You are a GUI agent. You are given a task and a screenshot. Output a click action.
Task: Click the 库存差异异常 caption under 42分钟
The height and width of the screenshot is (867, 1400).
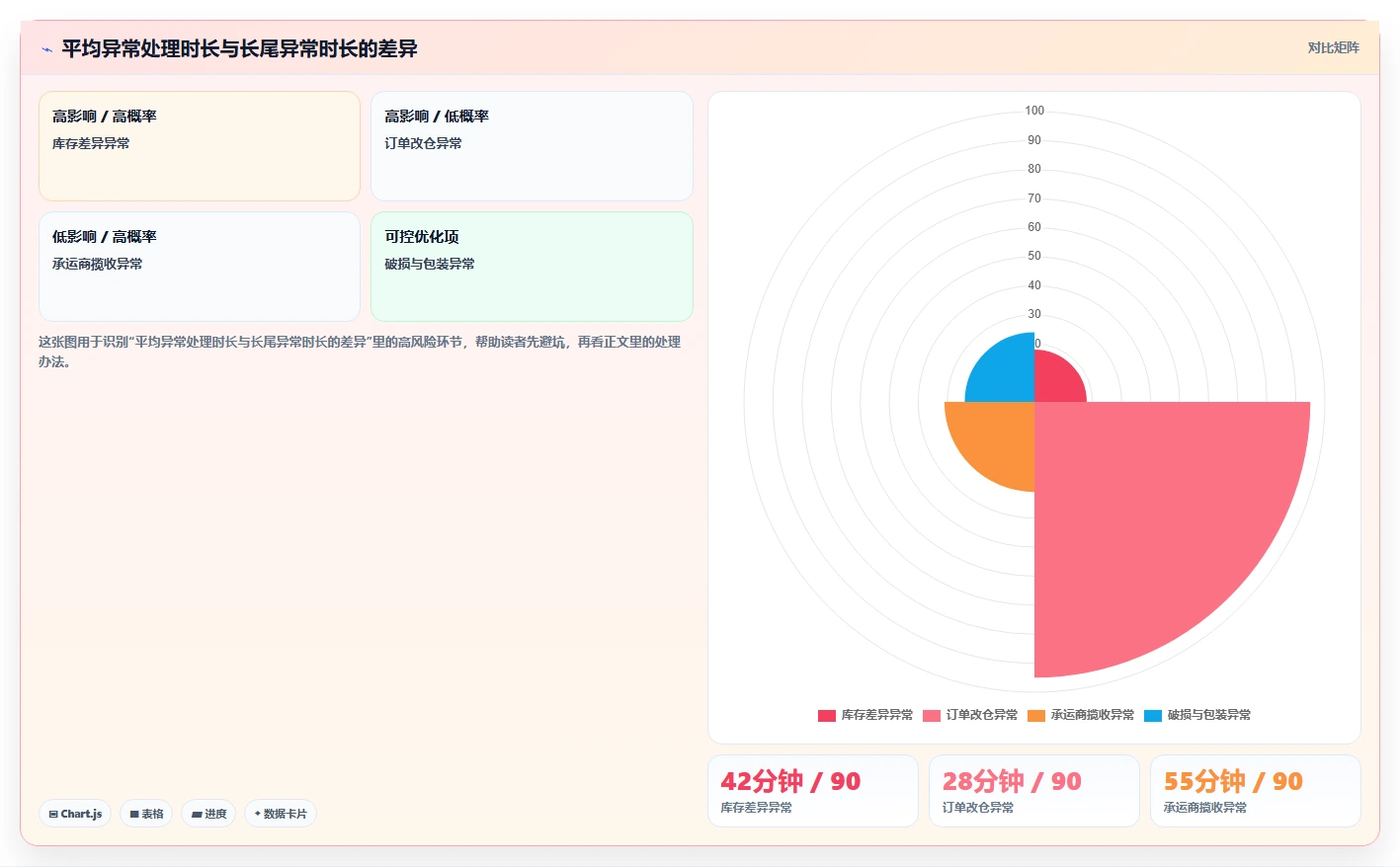click(x=756, y=808)
